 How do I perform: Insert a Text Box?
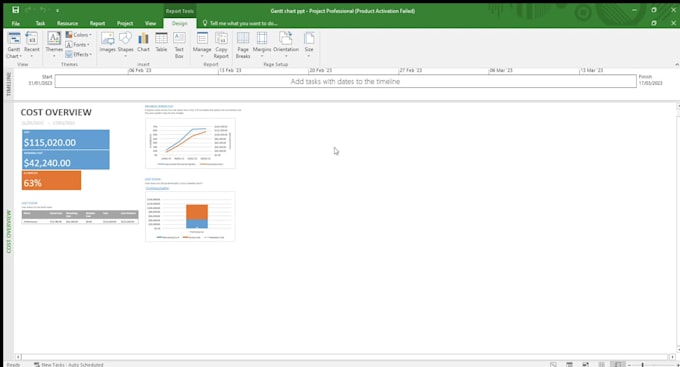tap(179, 45)
